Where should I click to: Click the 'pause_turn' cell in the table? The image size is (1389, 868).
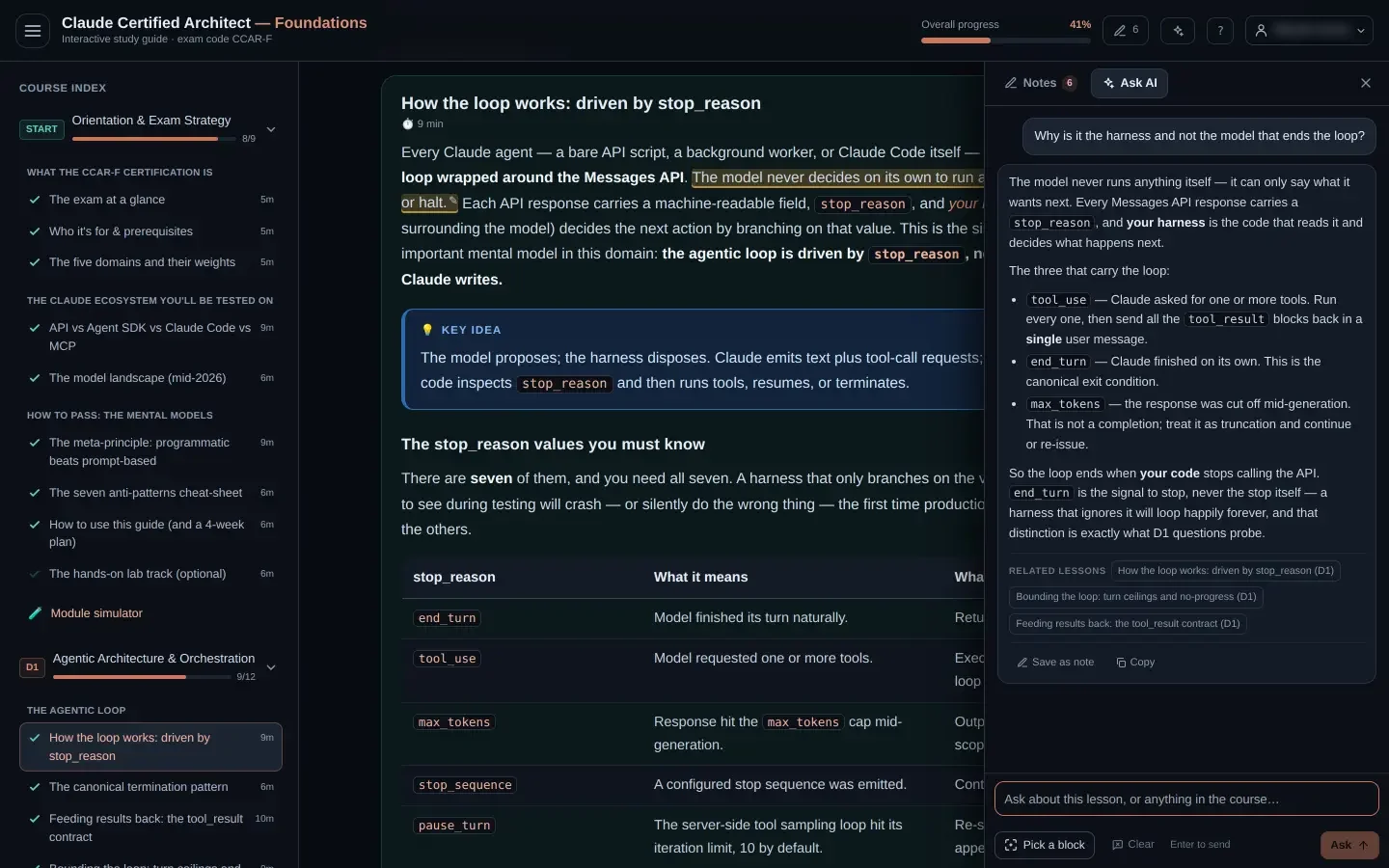(454, 826)
